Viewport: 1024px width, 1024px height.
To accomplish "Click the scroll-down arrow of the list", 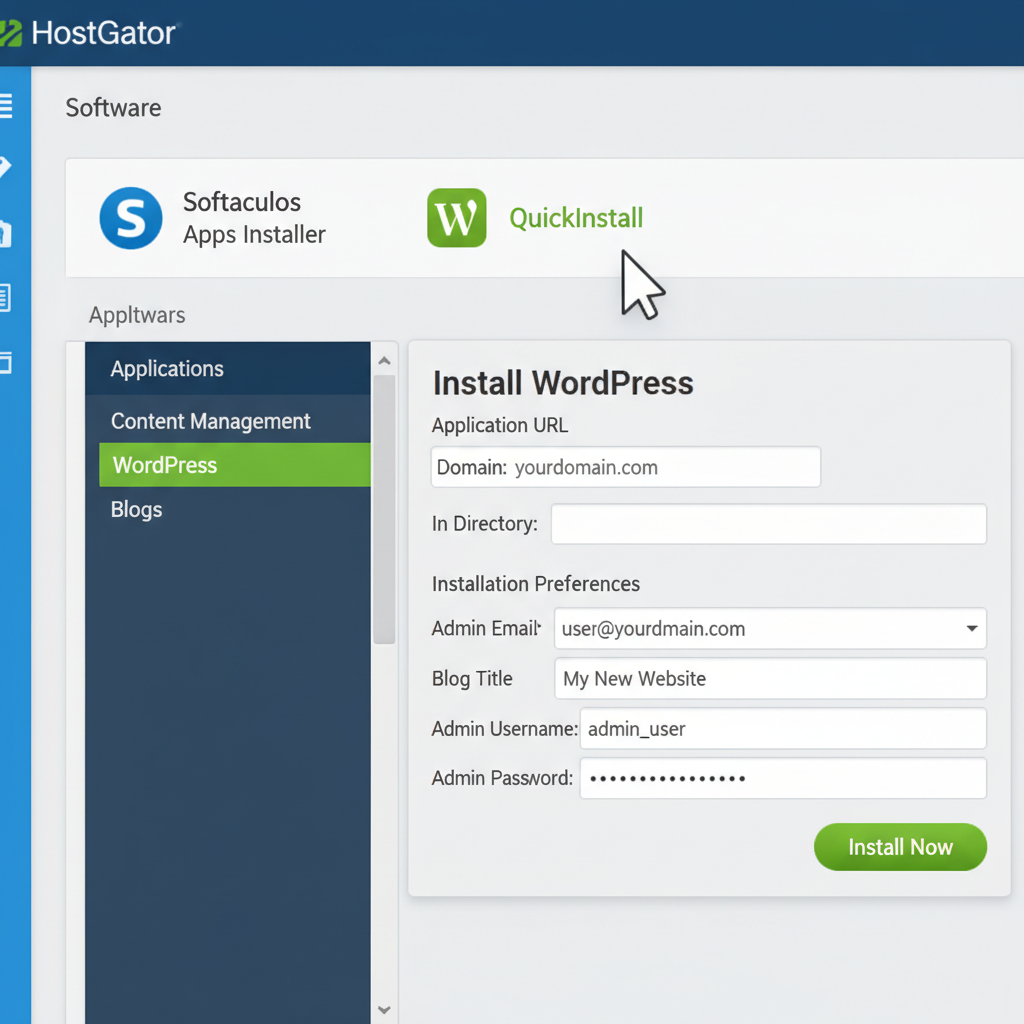I will click(x=384, y=1010).
